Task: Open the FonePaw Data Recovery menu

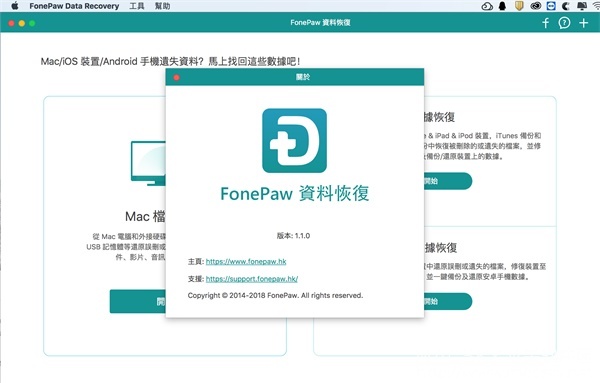Action: click(74, 6)
